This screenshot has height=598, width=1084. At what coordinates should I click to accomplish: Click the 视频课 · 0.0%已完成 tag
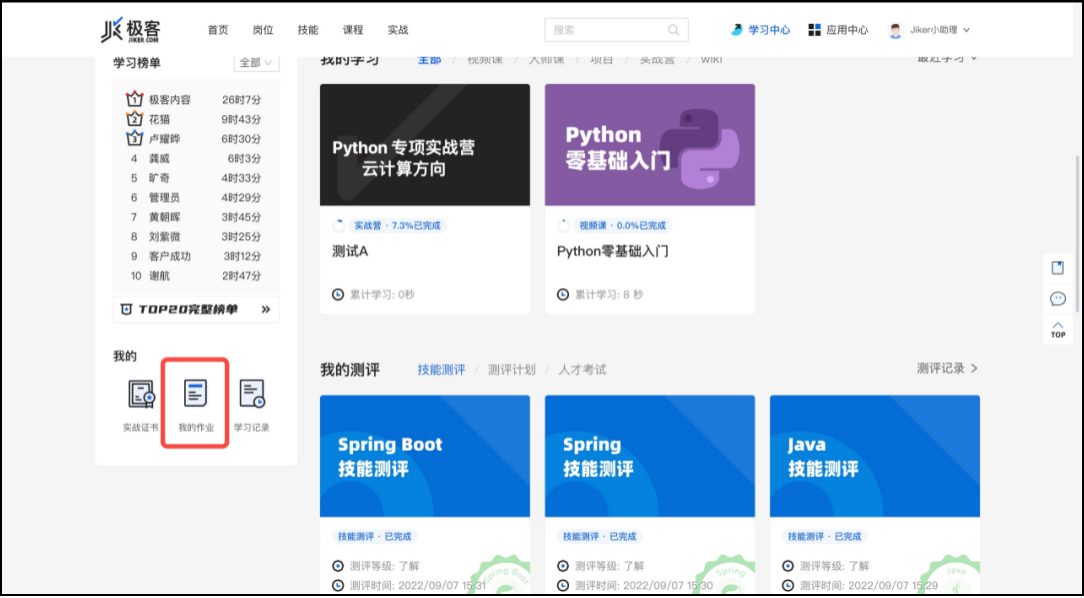click(x=622, y=226)
